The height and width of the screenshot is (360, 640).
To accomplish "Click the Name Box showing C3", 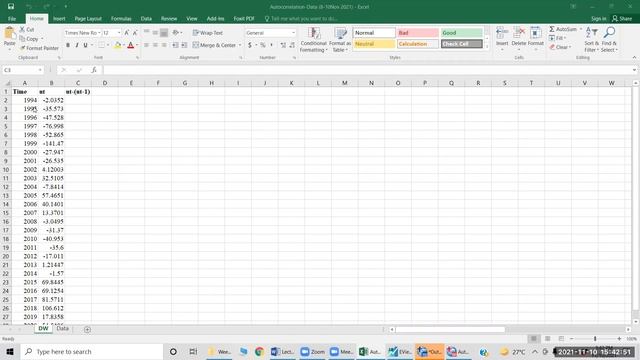I will click(23, 70).
